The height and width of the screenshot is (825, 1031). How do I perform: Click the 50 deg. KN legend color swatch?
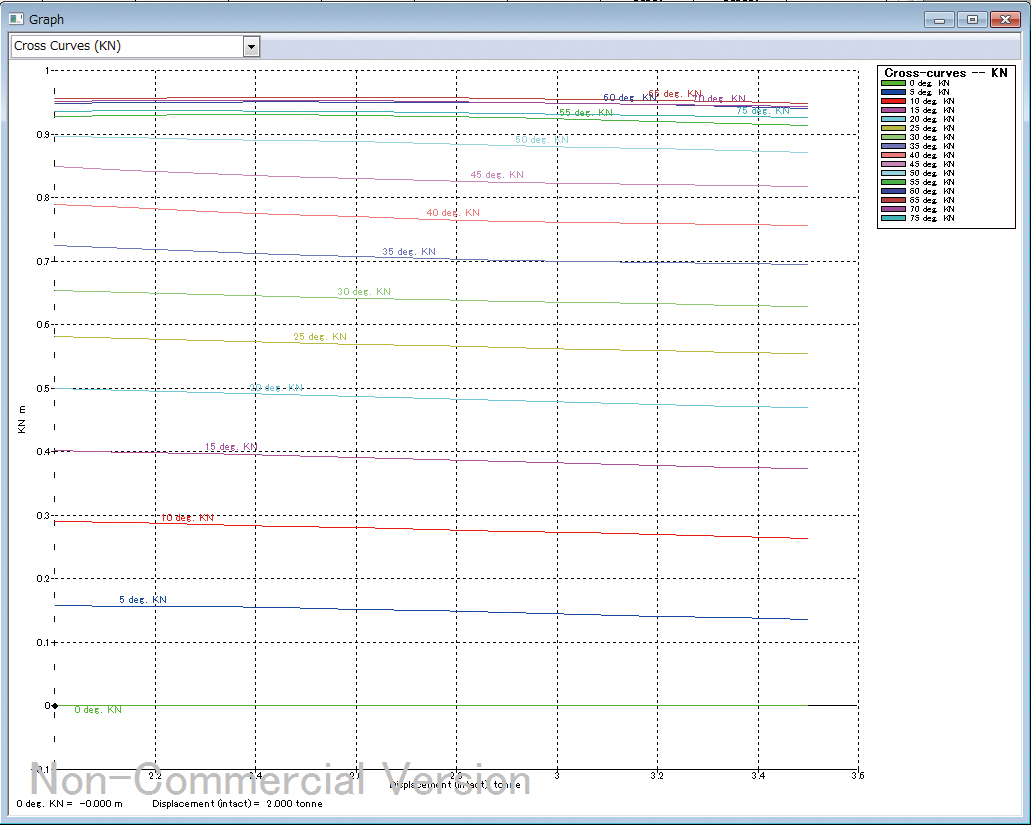(893, 174)
